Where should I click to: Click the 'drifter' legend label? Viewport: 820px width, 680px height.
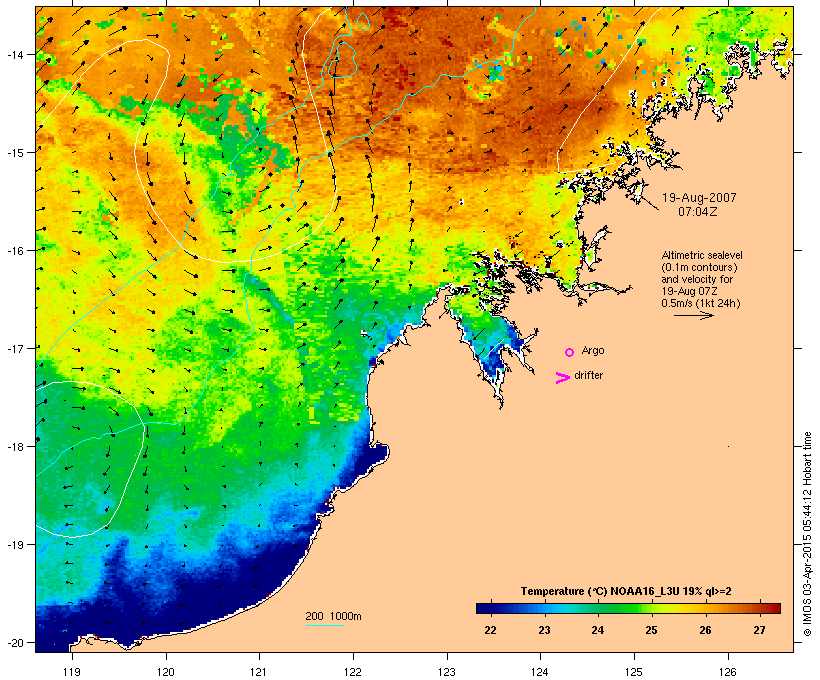tap(588, 375)
